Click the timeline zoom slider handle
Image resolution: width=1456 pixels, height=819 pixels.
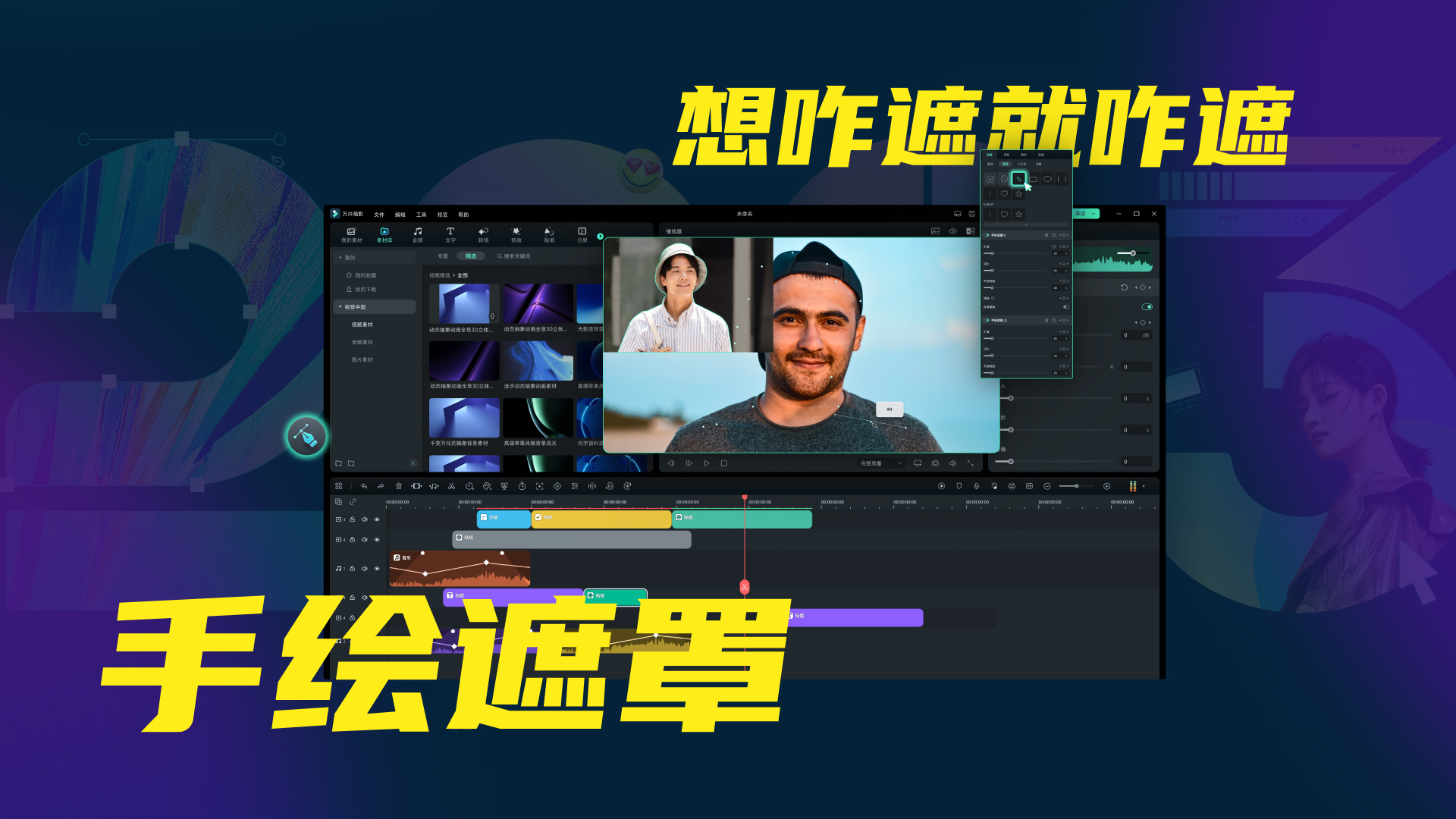click(1076, 486)
